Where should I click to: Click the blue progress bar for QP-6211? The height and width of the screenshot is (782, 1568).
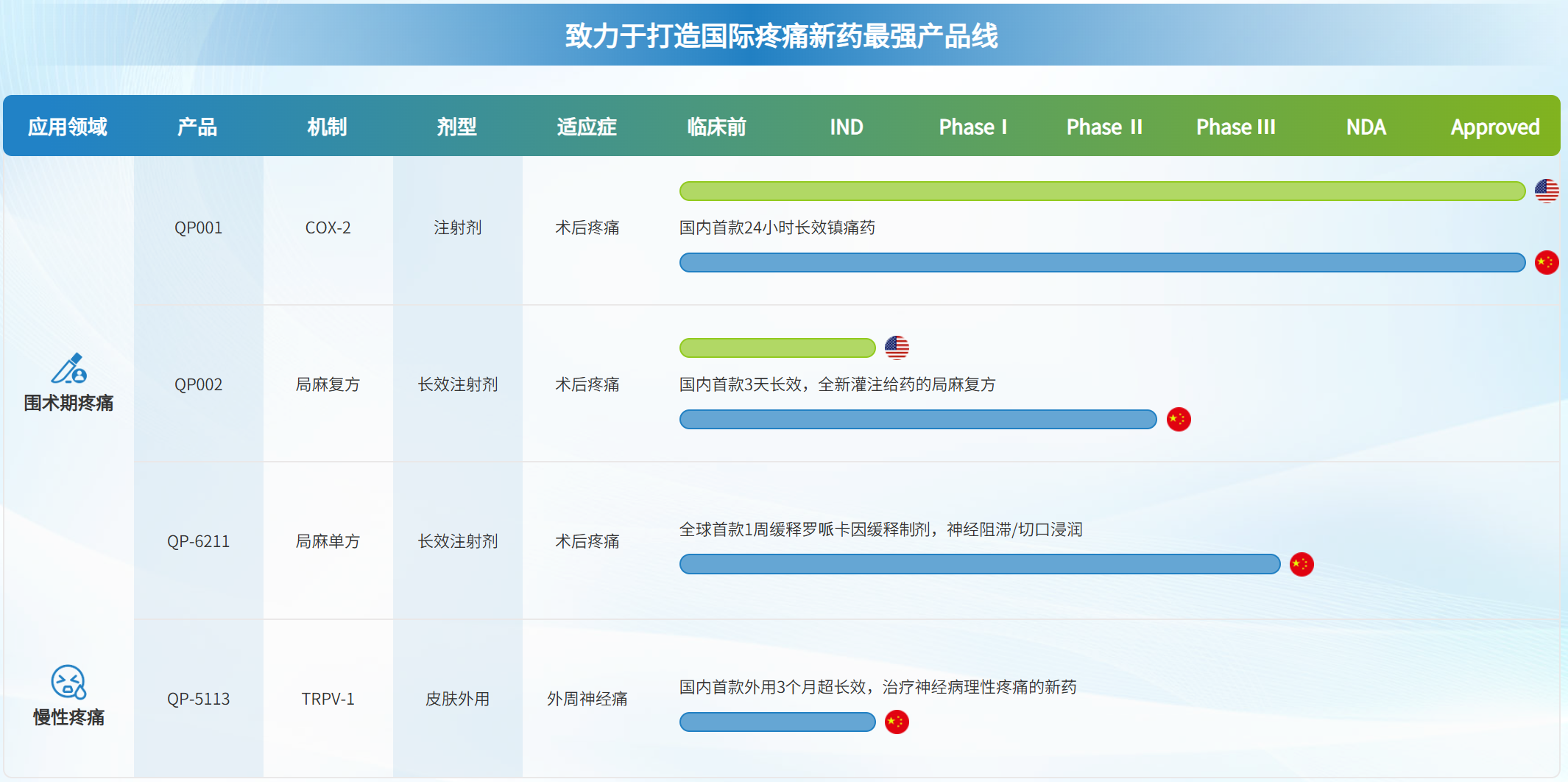click(x=979, y=565)
